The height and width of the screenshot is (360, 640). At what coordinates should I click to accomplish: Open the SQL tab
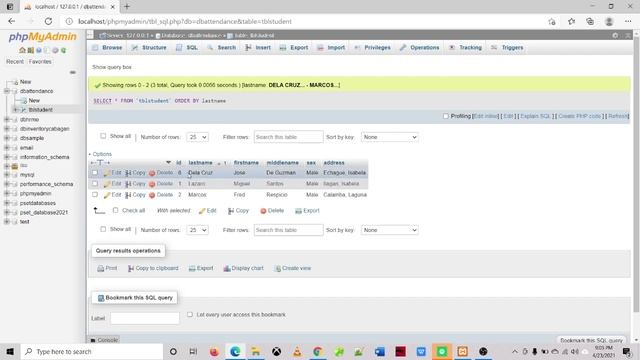click(187, 48)
